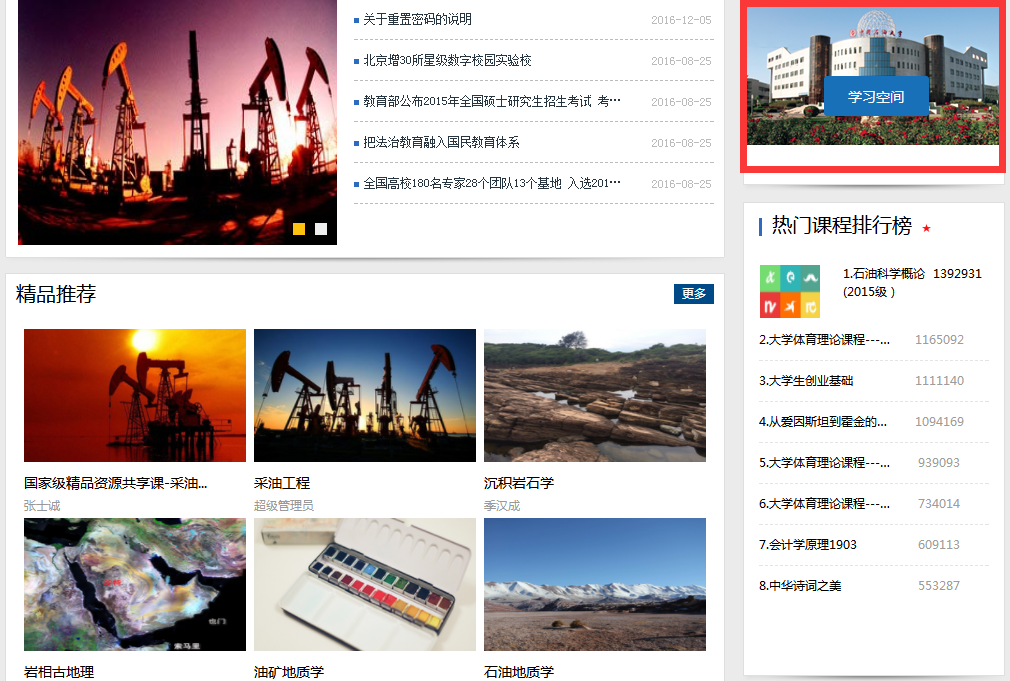Select the yellow carousel indicator dot
The height and width of the screenshot is (681, 1010).
(299, 229)
